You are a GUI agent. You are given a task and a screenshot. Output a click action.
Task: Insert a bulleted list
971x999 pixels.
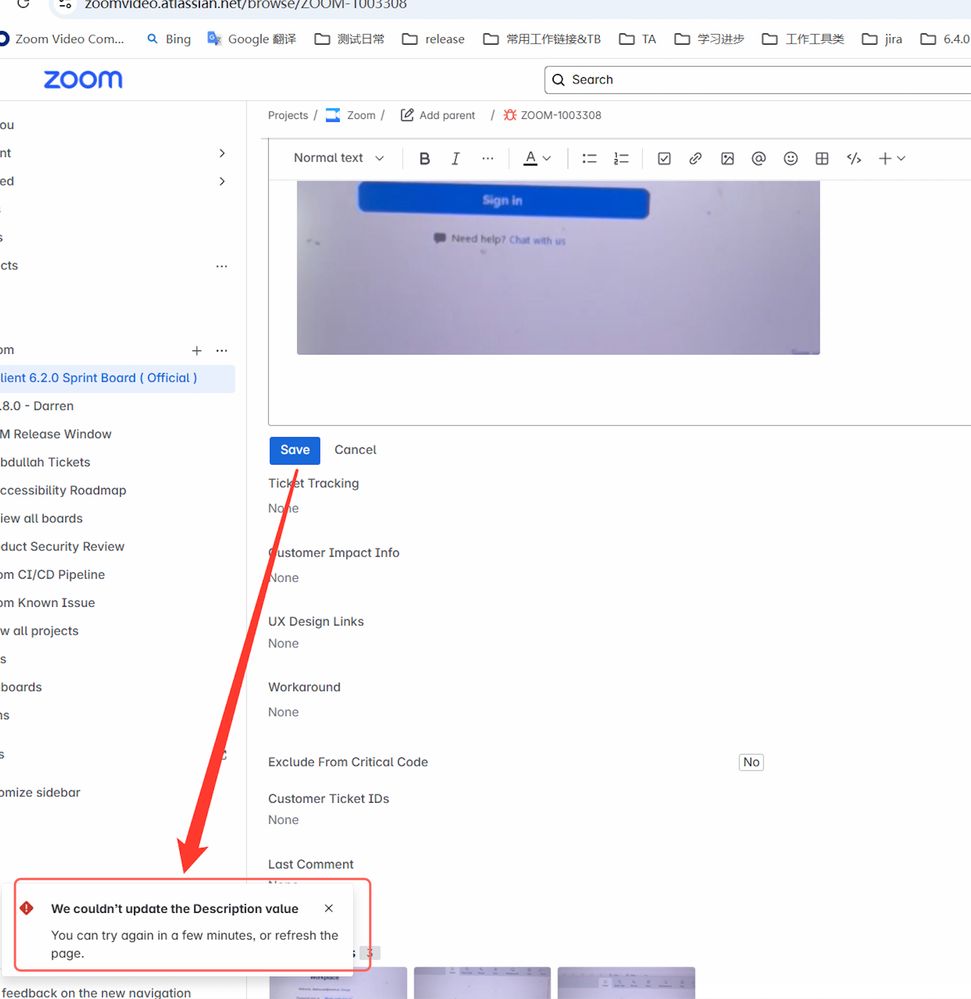tap(589, 159)
